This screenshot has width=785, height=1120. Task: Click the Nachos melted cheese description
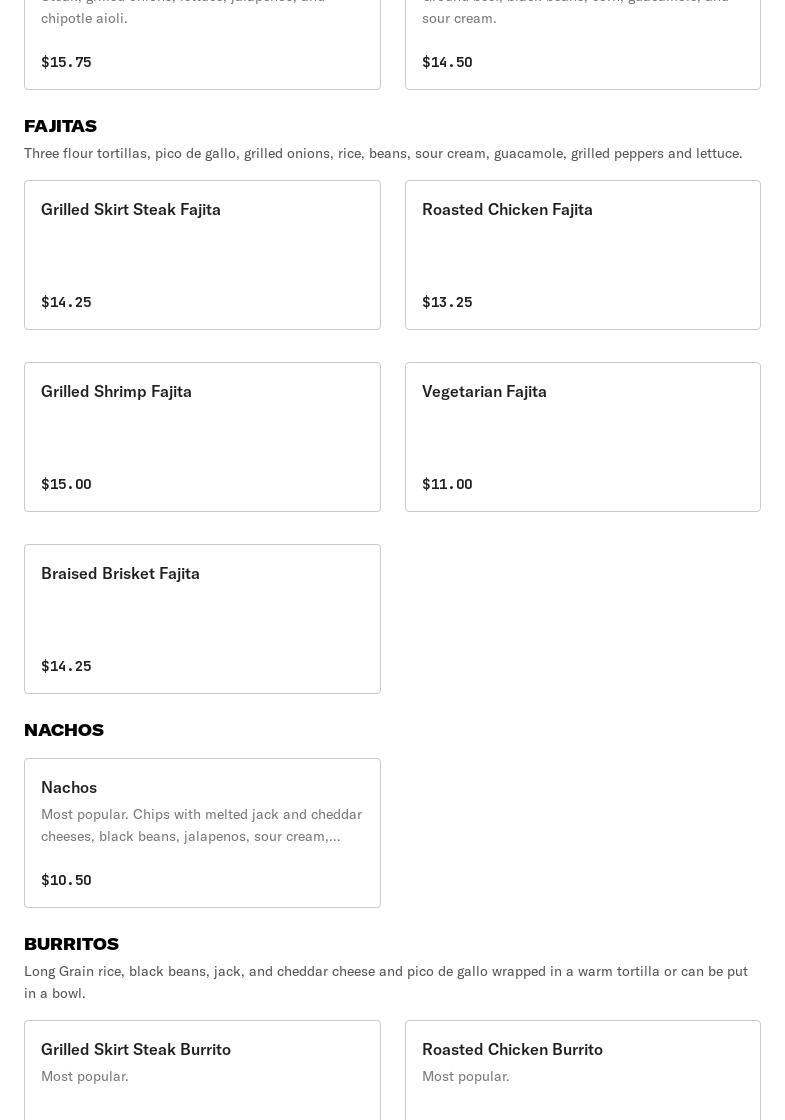click(201, 825)
